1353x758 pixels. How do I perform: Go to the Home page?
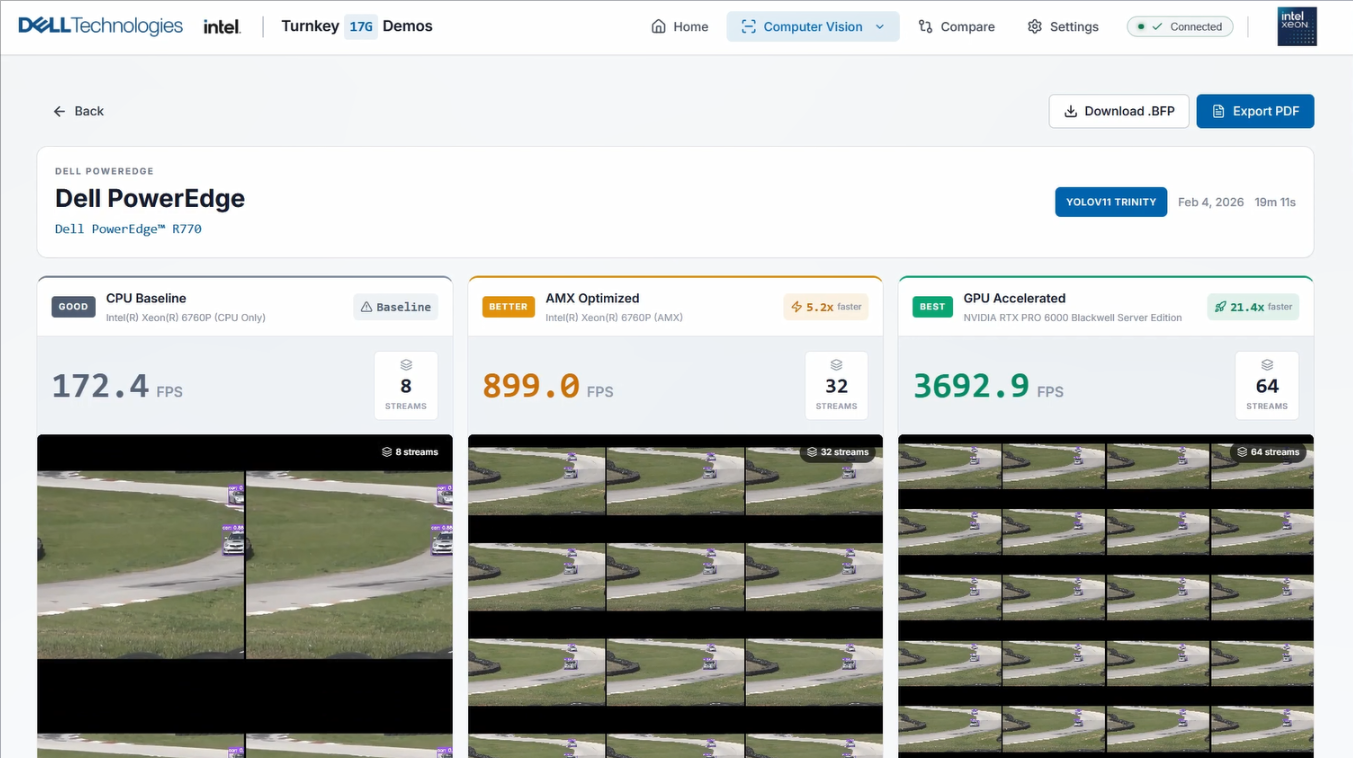pyautogui.click(x=679, y=27)
